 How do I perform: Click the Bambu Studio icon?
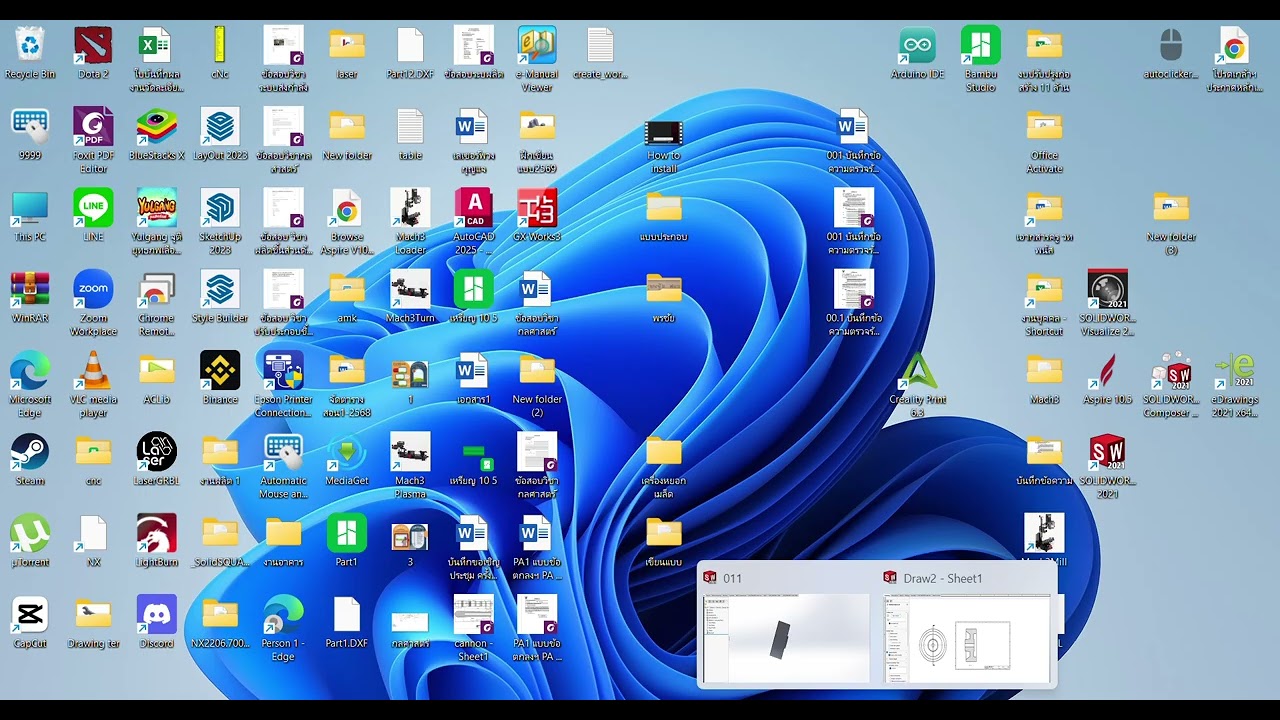(x=981, y=59)
